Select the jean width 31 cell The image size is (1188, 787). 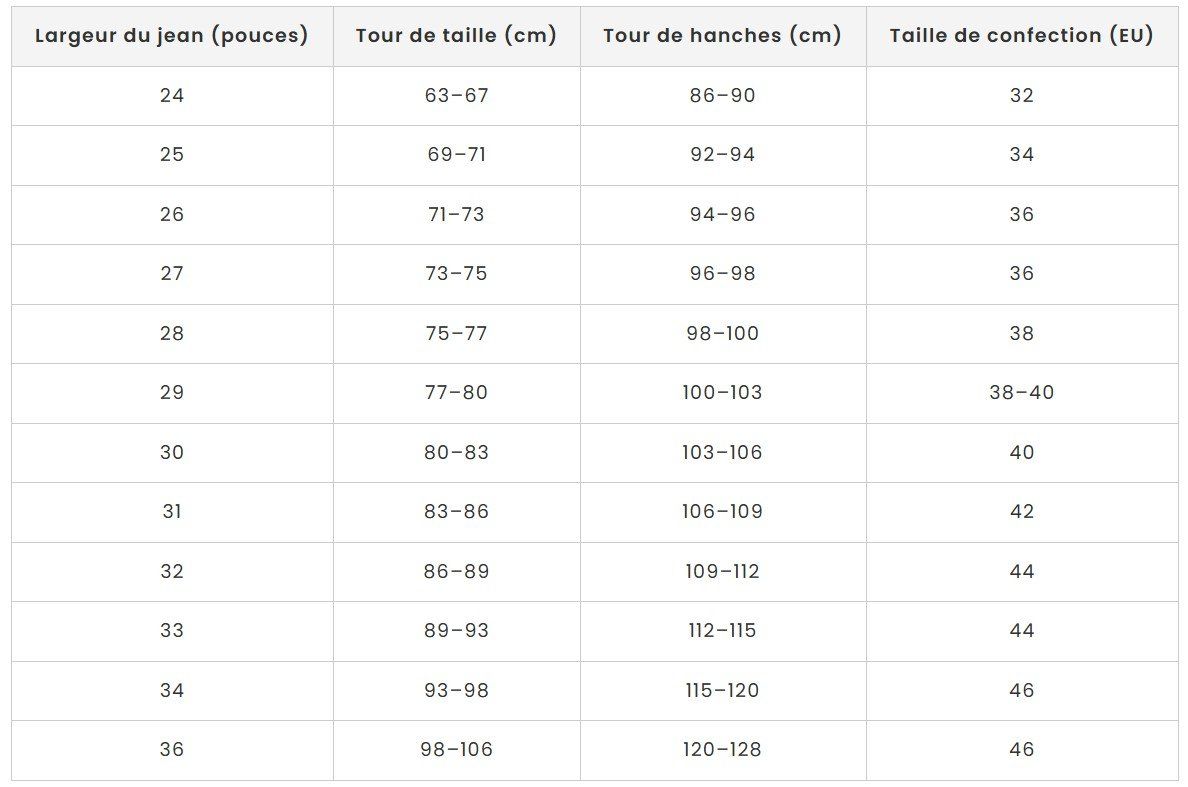(x=172, y=512)
